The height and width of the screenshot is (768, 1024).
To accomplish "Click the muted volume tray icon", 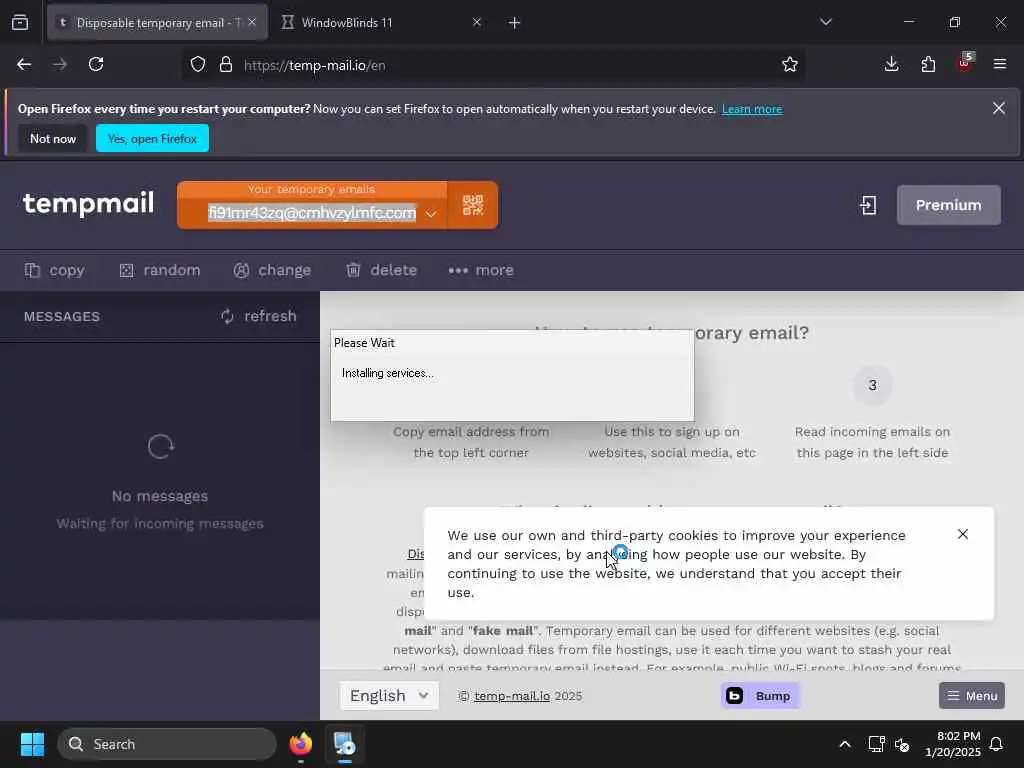I will click(902, 744).
